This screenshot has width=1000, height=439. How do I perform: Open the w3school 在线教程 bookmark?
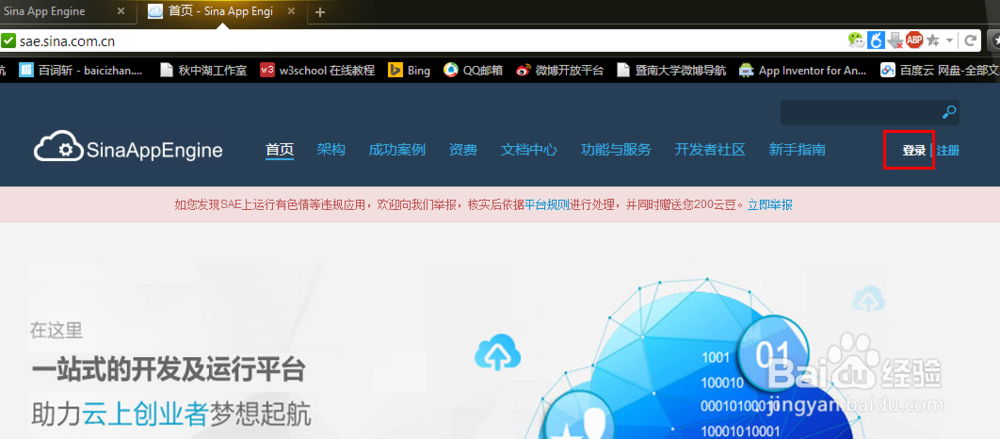[318, 70]
